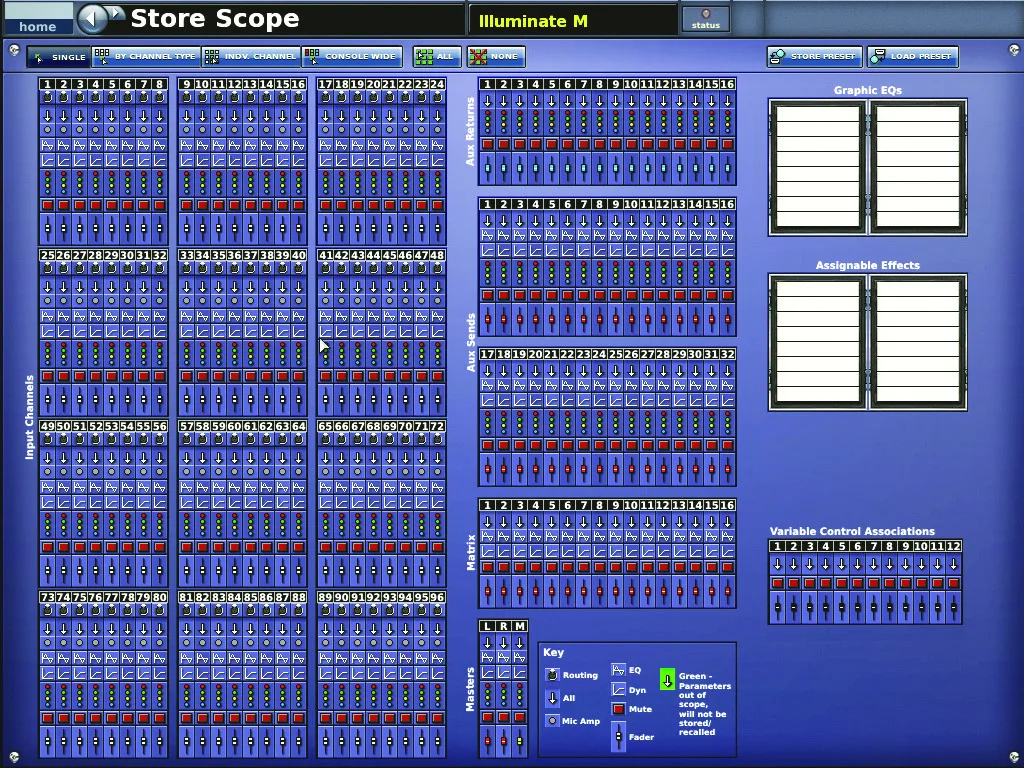Screen dimensions: 1024x768
Task: Toggle Dyn icon for Master M
Action: click(520, 673)
